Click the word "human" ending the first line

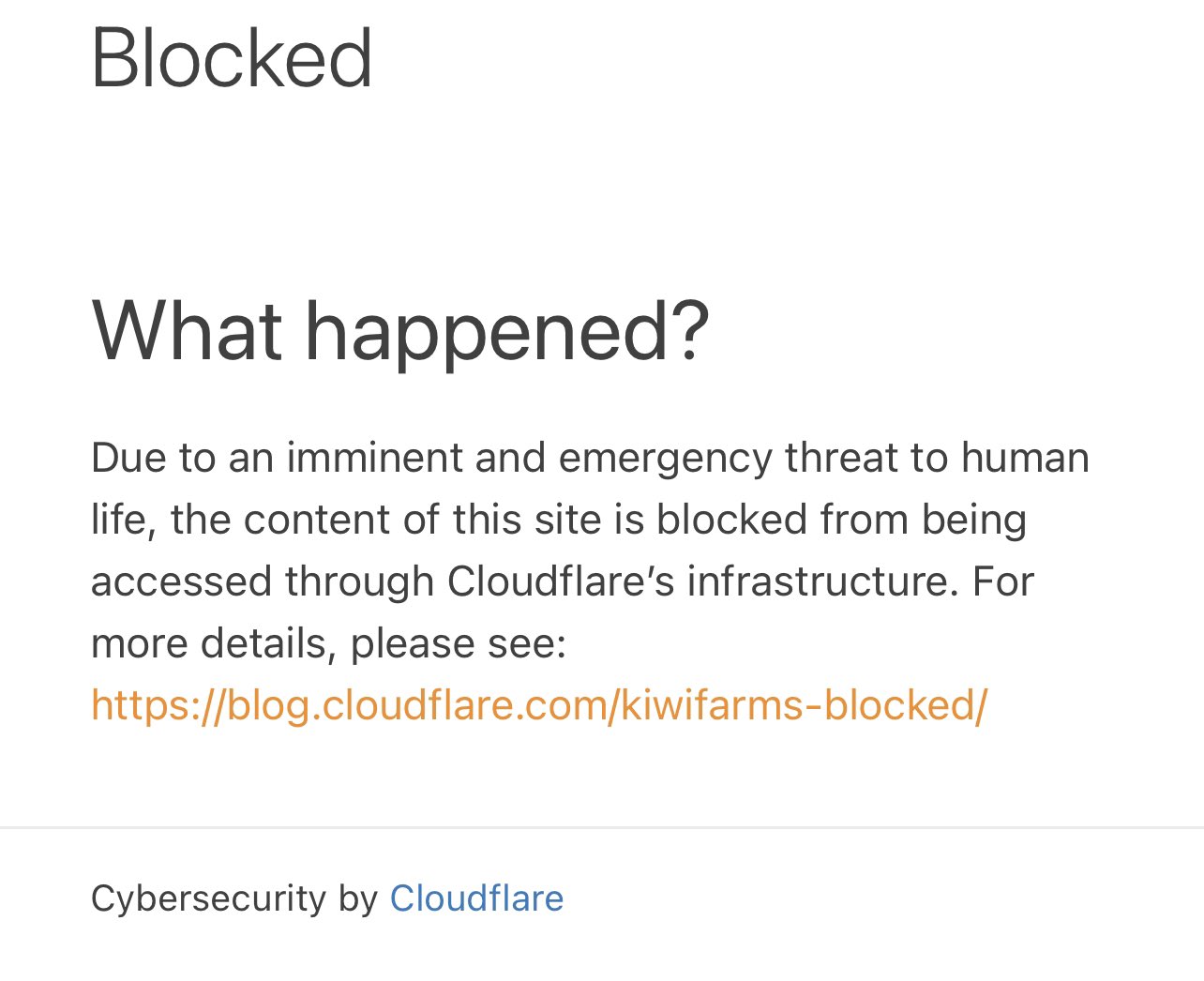tap(1025, 458)
